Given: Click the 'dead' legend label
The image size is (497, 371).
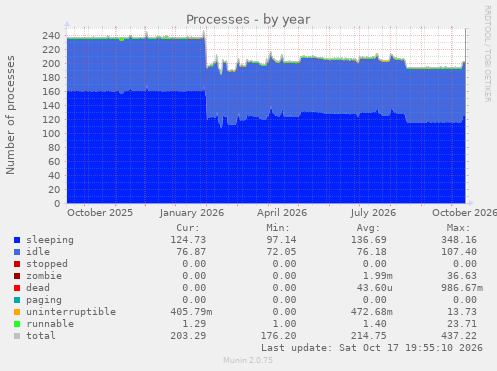Looking at the screenshot, I should (x=38, y=288).
